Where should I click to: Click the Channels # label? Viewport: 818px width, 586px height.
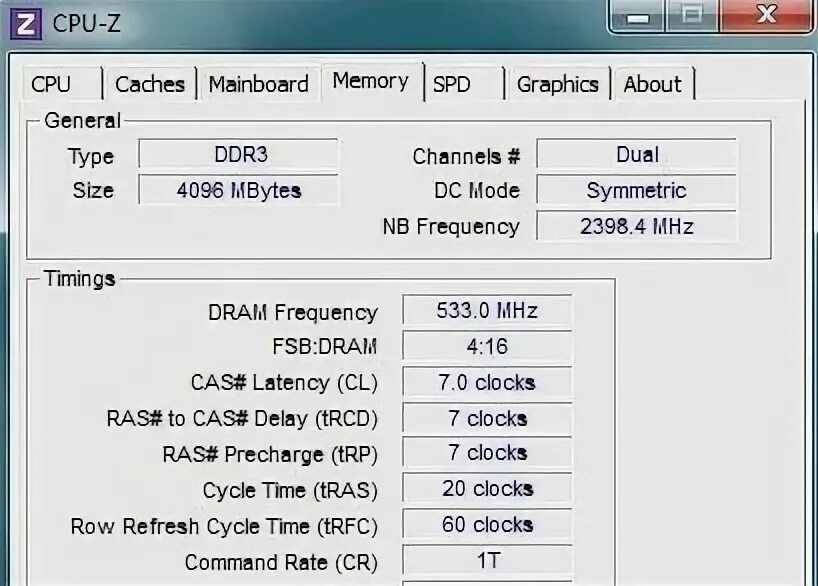(466, 156)
